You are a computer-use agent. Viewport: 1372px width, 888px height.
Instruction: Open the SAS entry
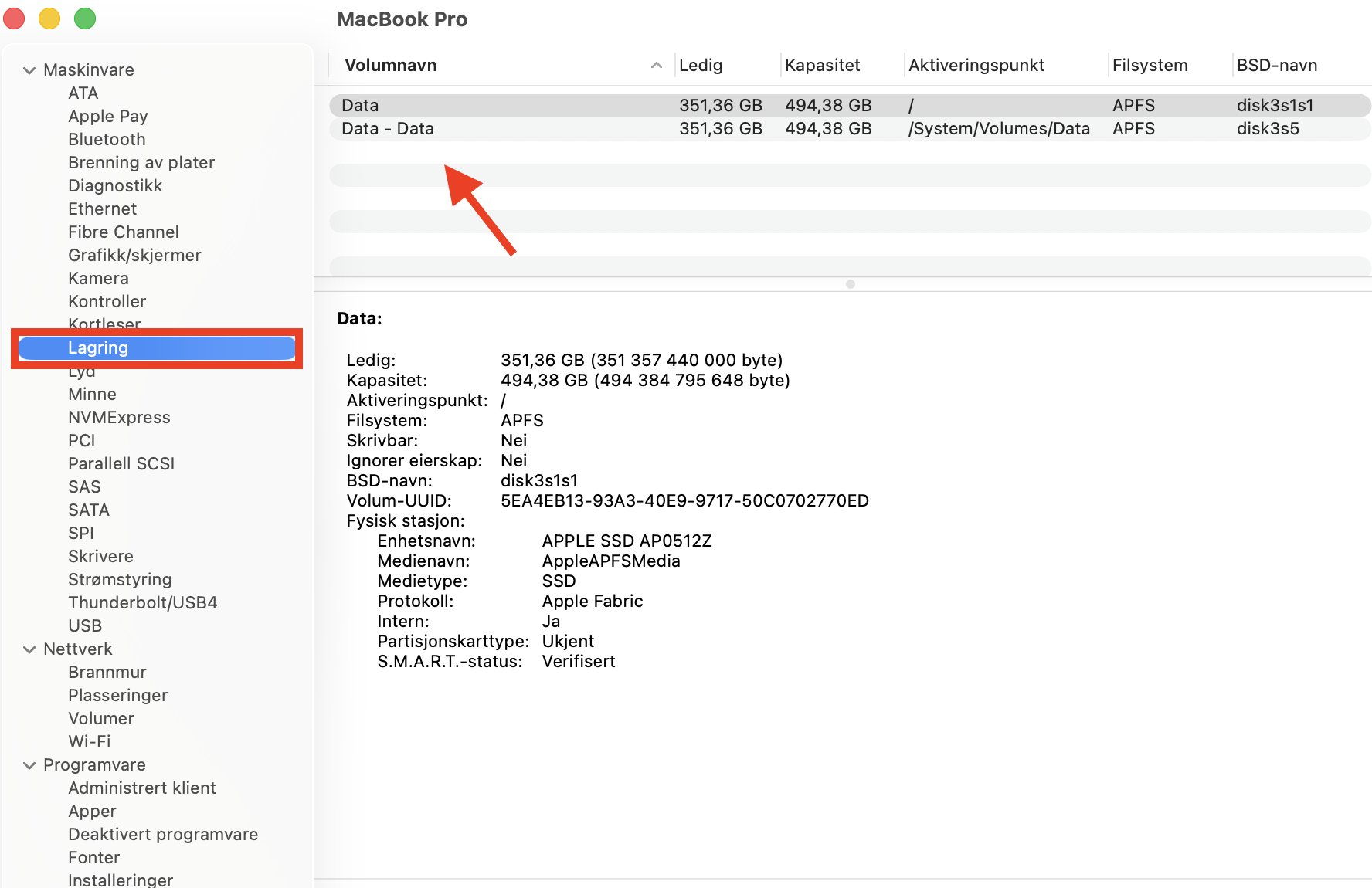click(x=84, y=487)
